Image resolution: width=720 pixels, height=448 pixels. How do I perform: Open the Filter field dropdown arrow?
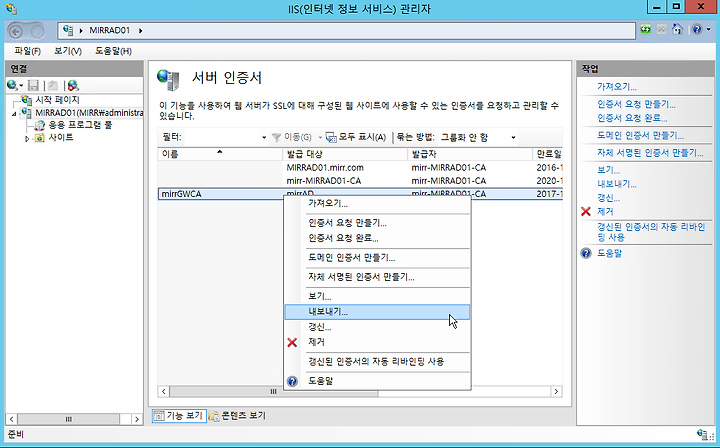click(264, 137)
